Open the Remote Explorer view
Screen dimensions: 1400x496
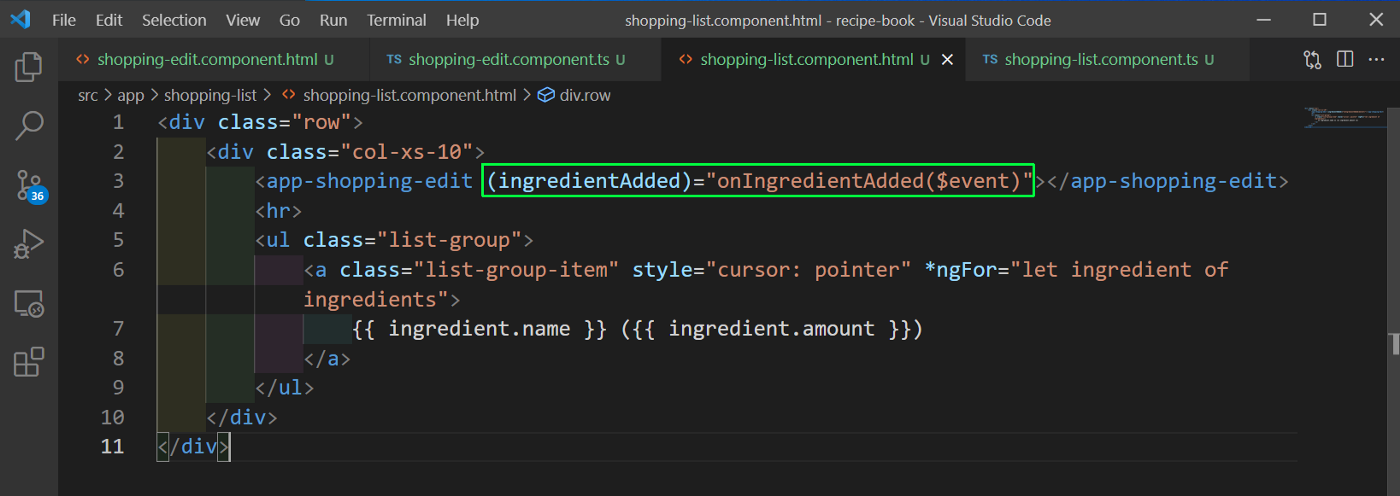tap(29, 304)
